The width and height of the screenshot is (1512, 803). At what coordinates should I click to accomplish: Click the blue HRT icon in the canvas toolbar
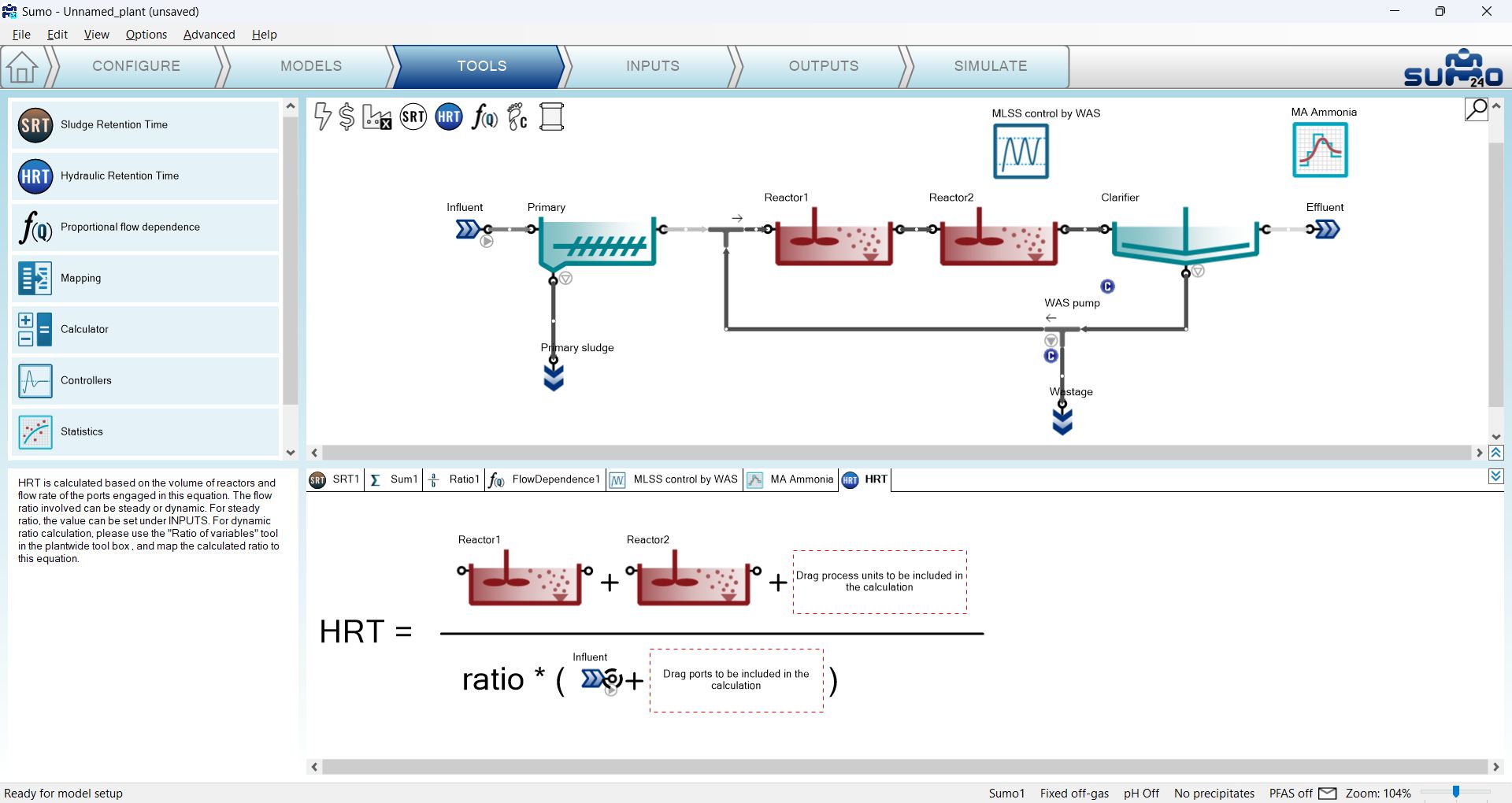[x=449, y=117]
